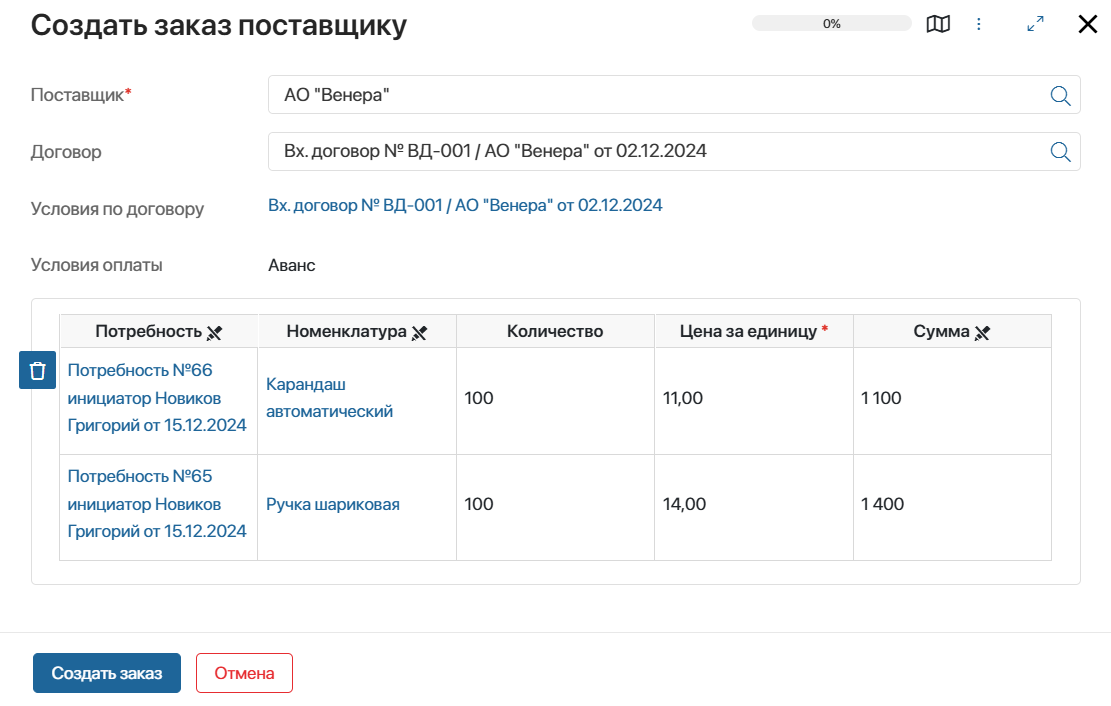Click the Условия по договору label
This screenshot has height=706, width=1111.
point(117,209)
